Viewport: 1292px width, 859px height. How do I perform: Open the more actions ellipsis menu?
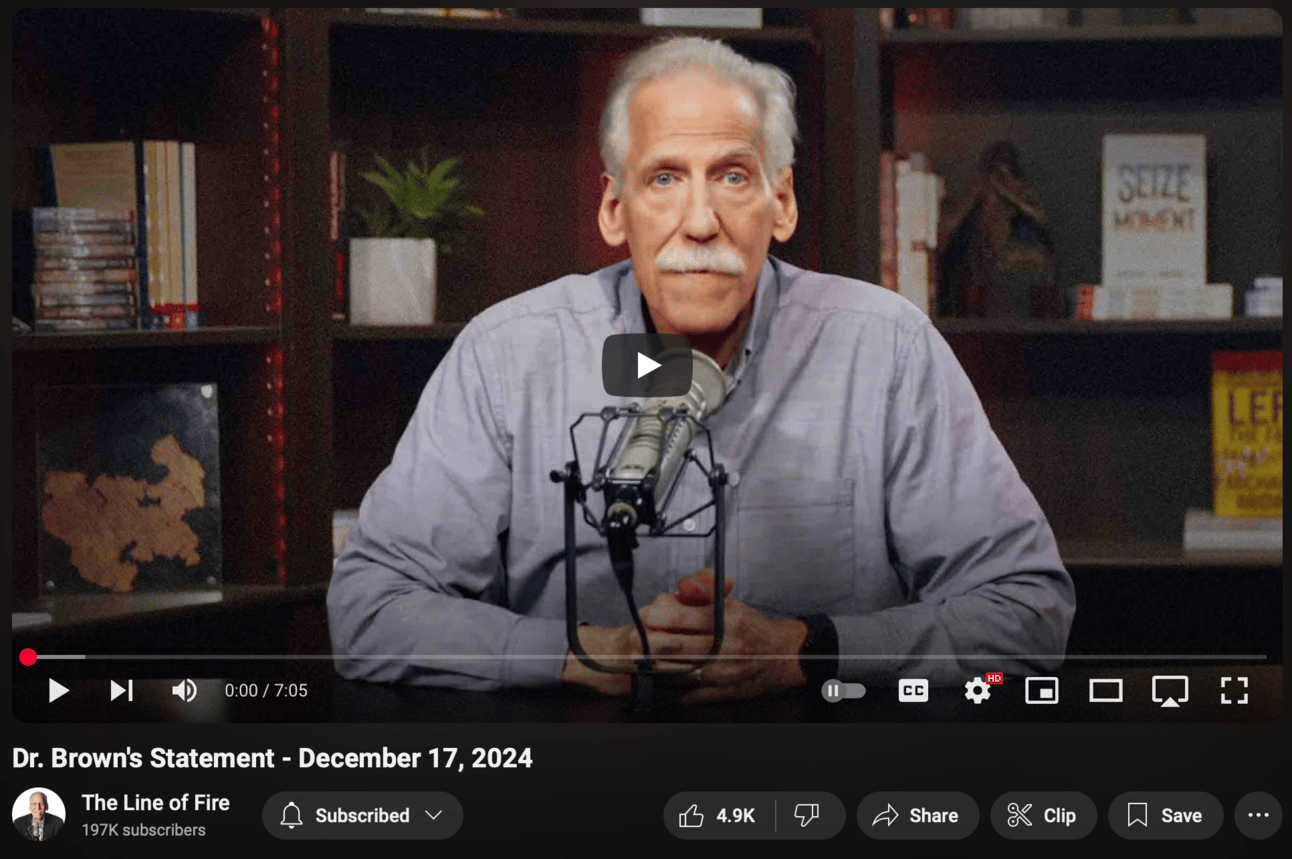pos(1258,816)
